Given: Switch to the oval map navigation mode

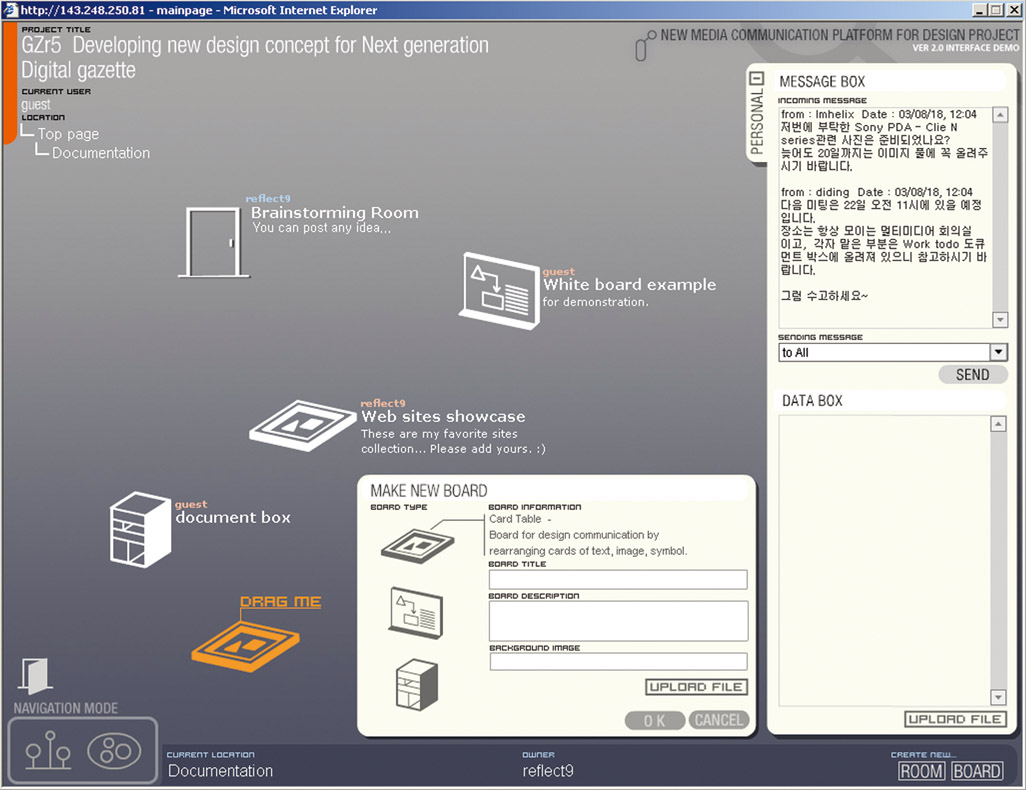Looking at the screenshot, I should coord(115,751).
